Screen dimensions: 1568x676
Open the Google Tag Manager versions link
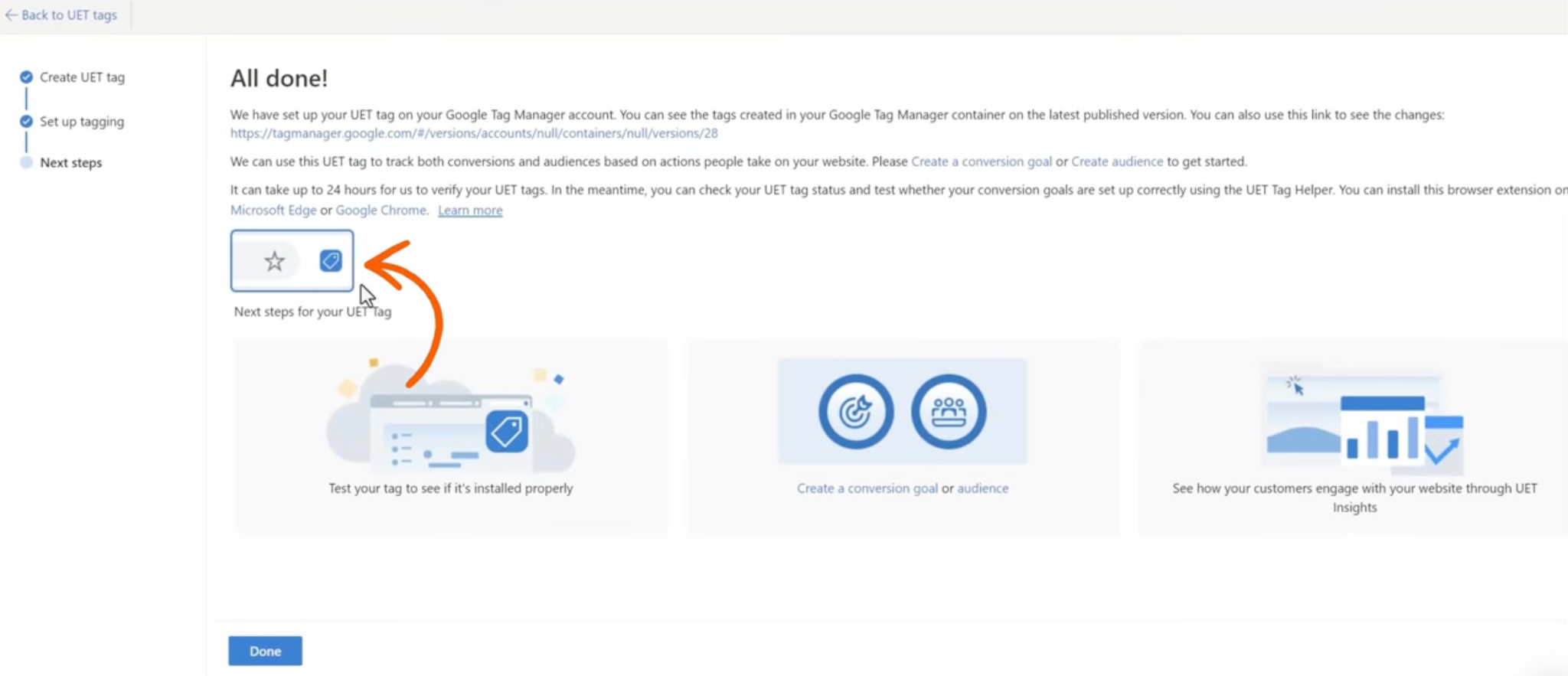tap(474, 133)
